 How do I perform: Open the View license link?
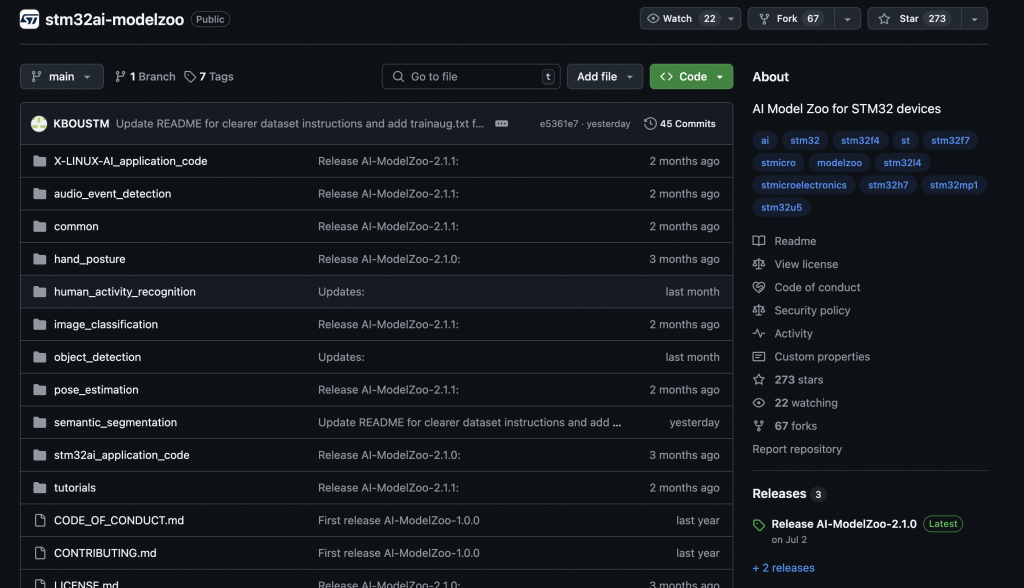point(806,264)
